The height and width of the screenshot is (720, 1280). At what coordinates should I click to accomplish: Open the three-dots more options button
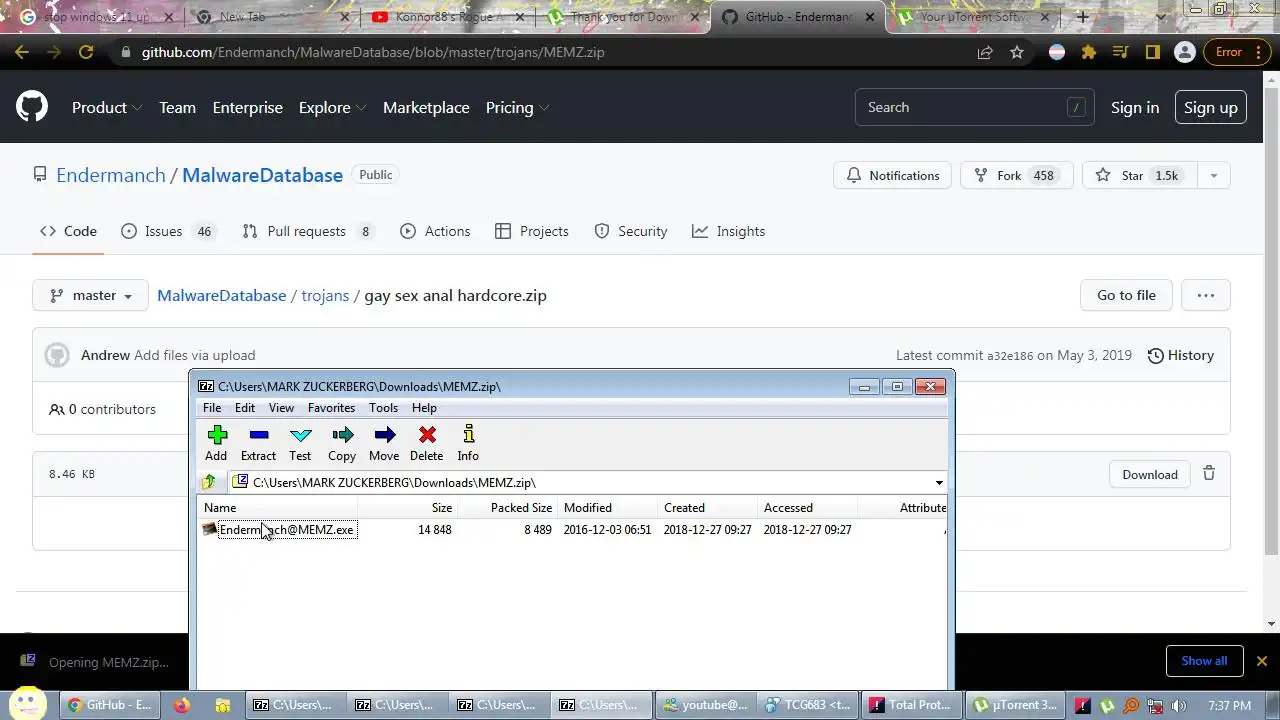click(x=1205, y=295)
